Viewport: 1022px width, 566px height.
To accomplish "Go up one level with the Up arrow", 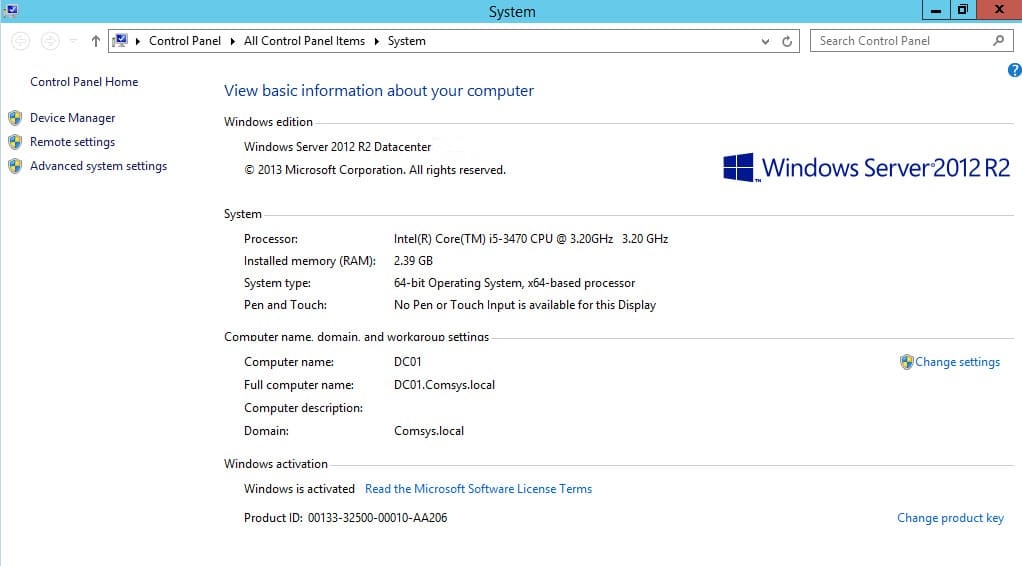I will click(96, 41).
